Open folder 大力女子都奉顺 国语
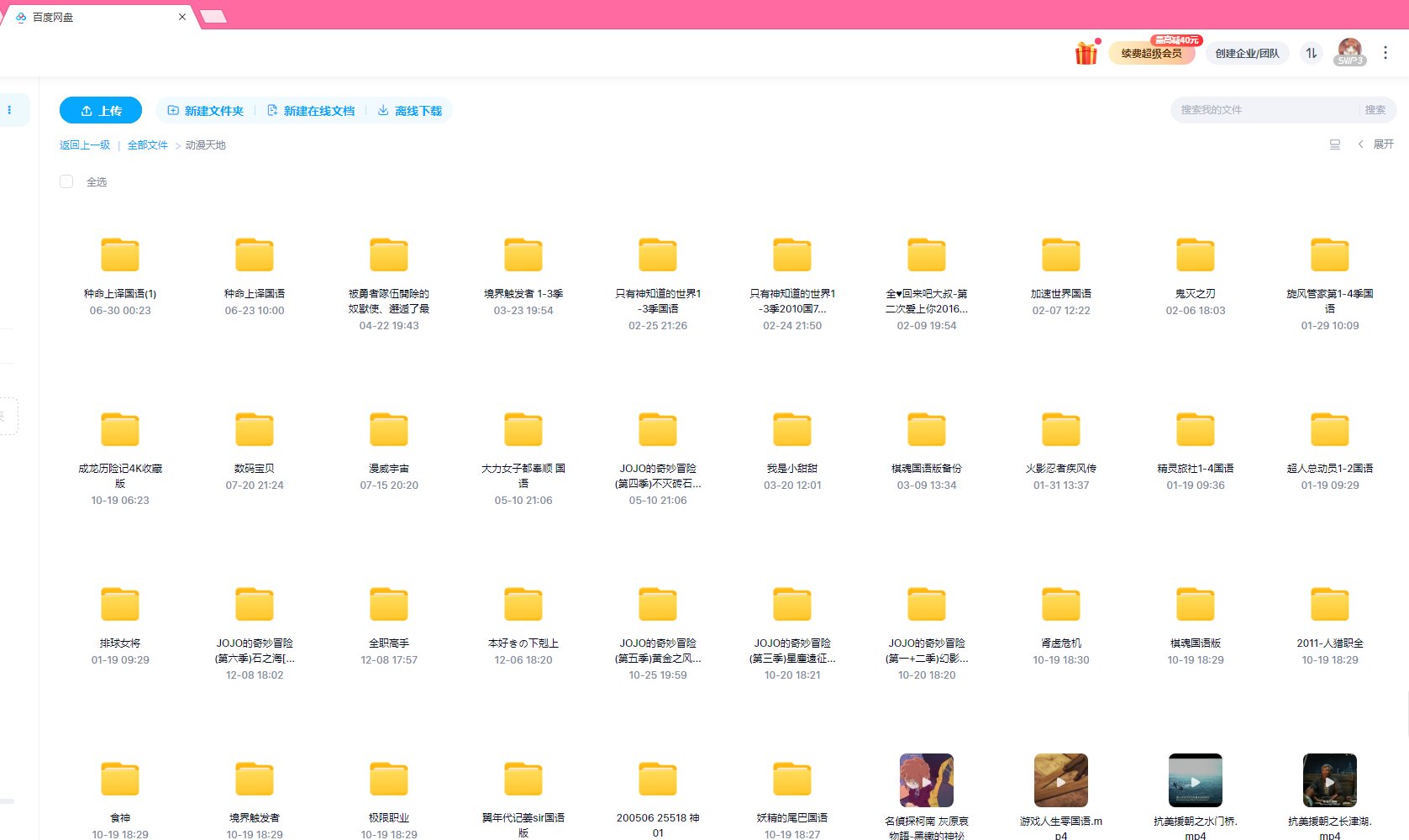This screenshot has width=1409, height=840. 523,430
